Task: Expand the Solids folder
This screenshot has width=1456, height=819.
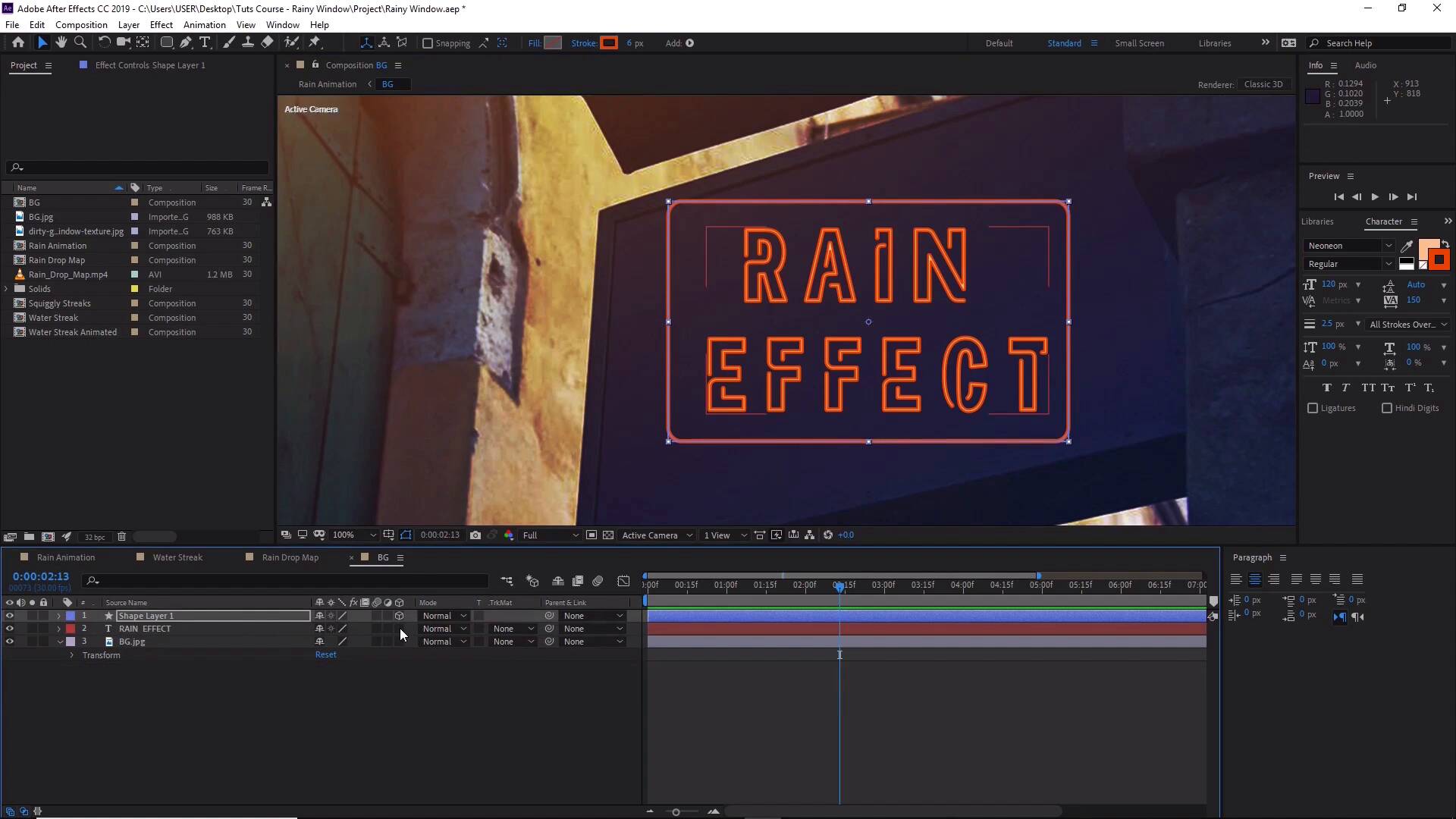Action: pos(7,289)
